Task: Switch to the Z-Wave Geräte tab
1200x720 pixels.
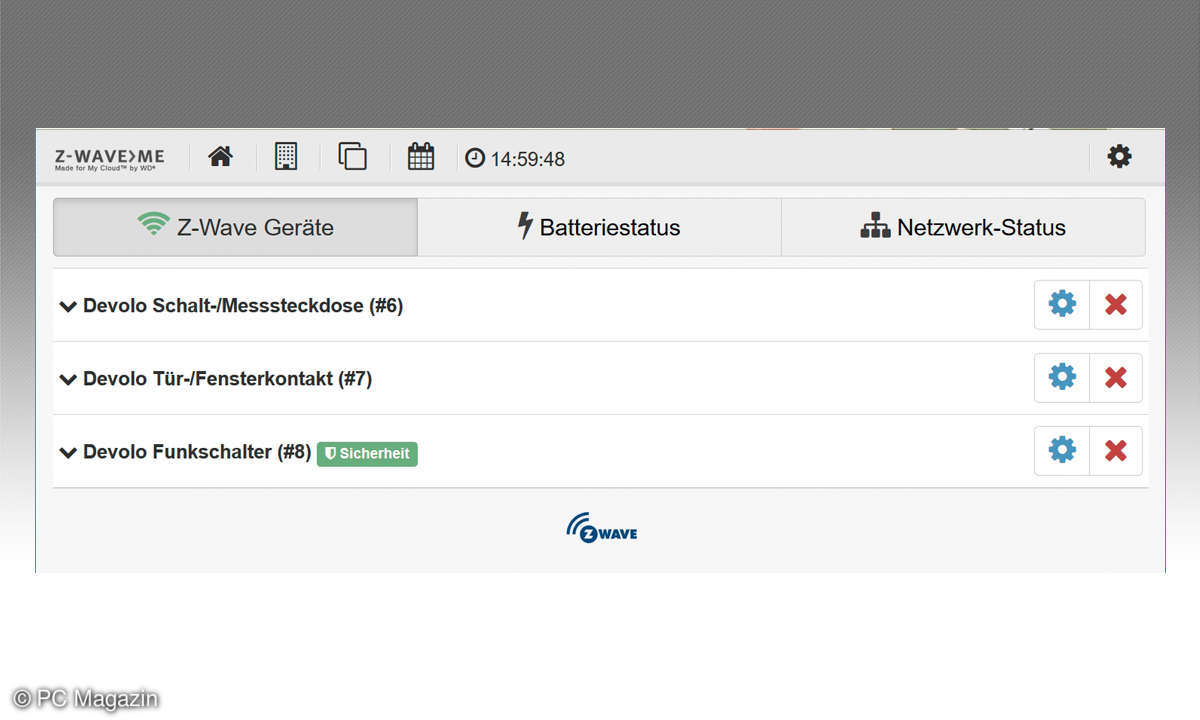Action: [x=235, y=227]
